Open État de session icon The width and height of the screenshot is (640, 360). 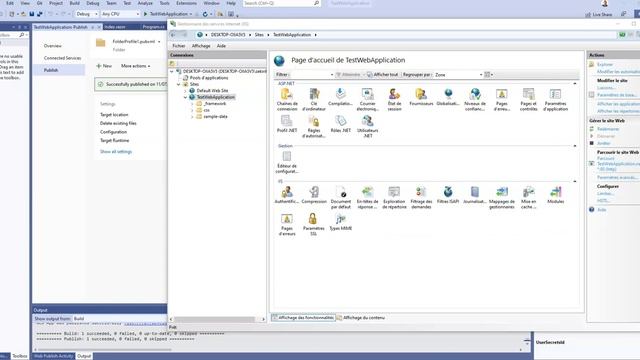click(394, 100)
